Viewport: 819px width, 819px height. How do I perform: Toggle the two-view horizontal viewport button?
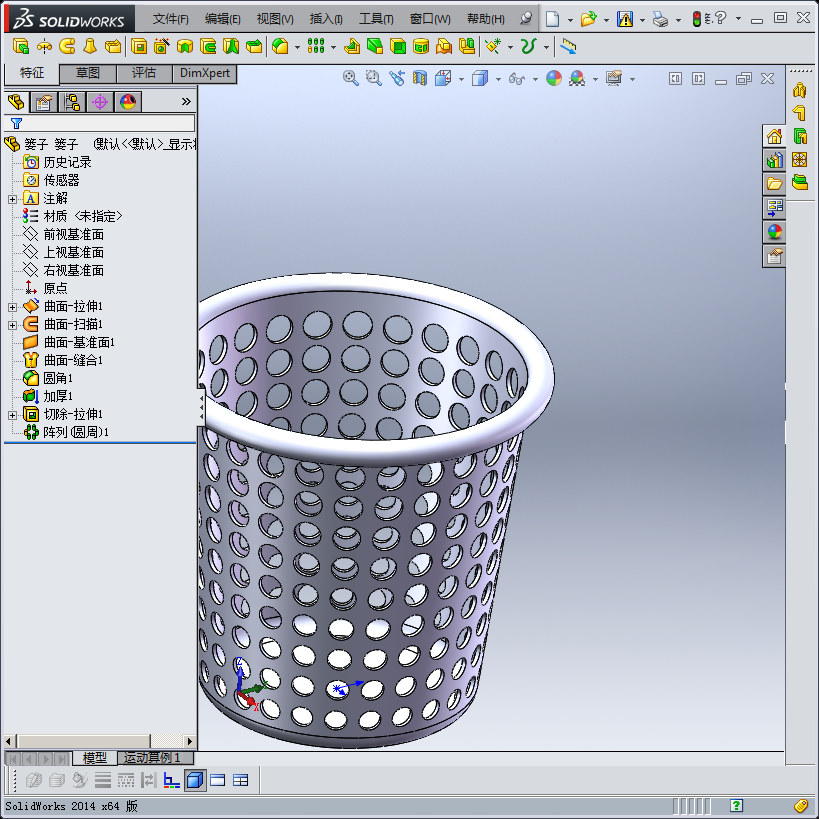(x=218, y=780)
